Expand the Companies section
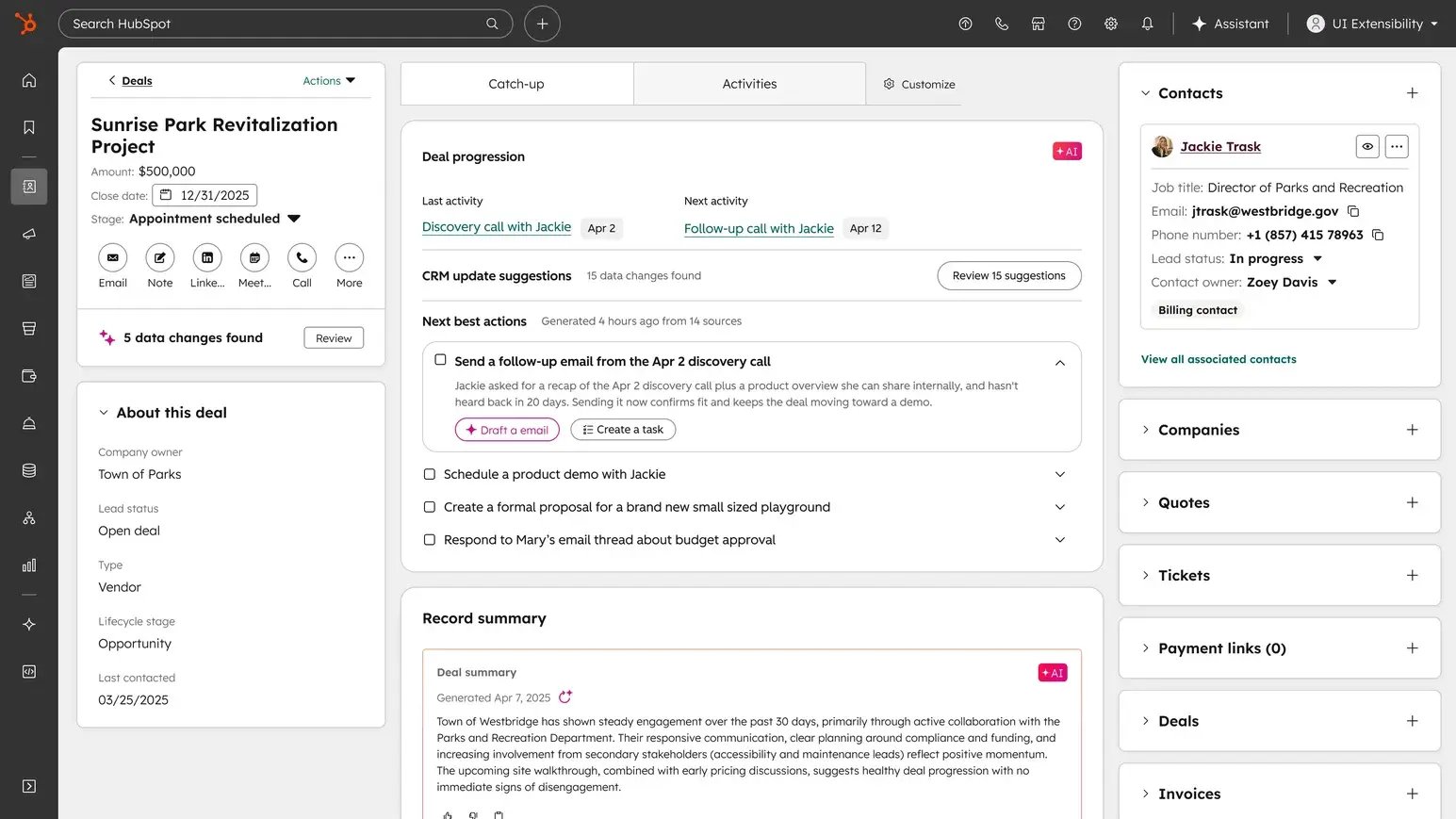This screenshot has height=819, width=1456. click(x=1145, y=430)
